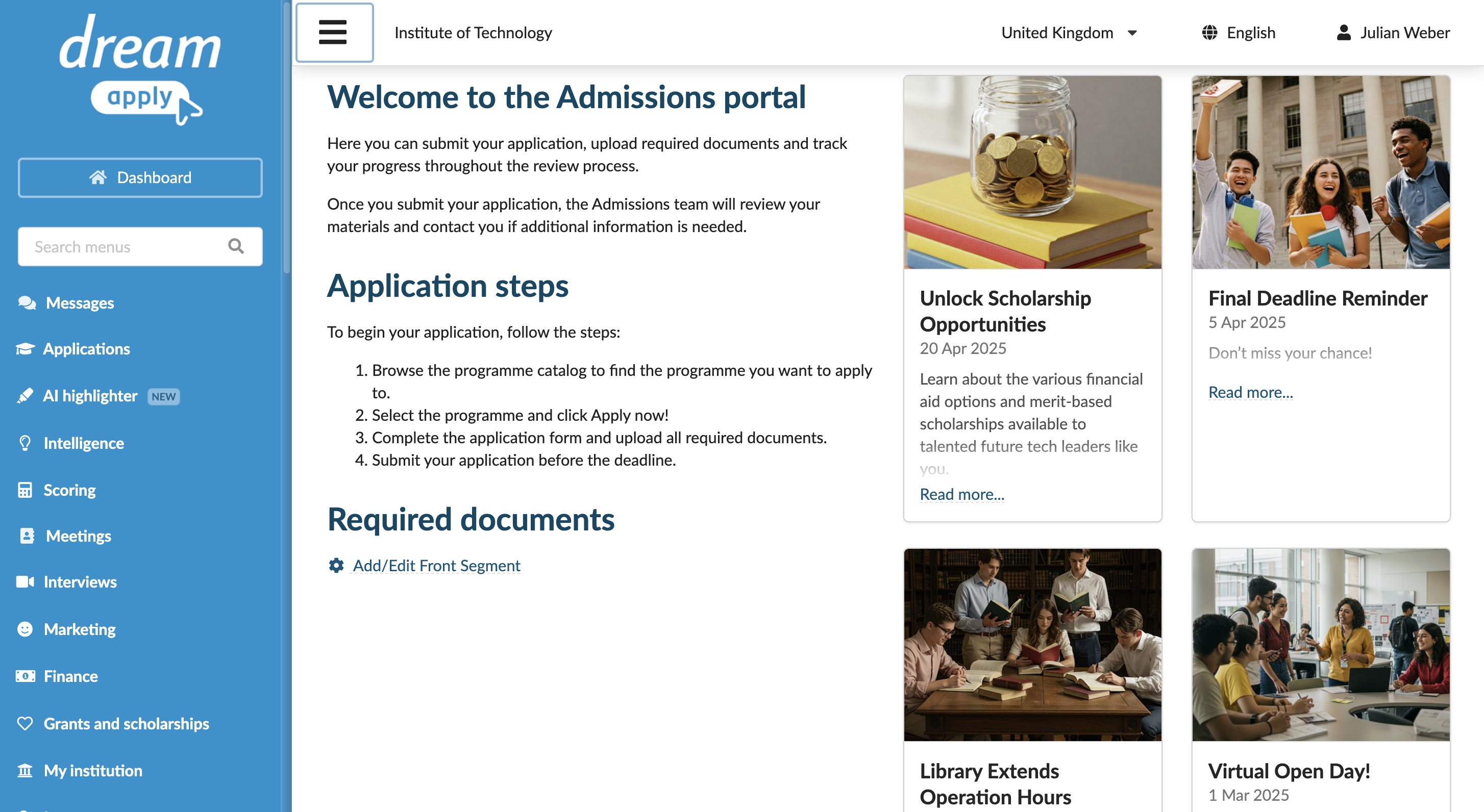The image size is (1484, 812).
Task: Focus the Search menus input field
Action: (140, 246)
